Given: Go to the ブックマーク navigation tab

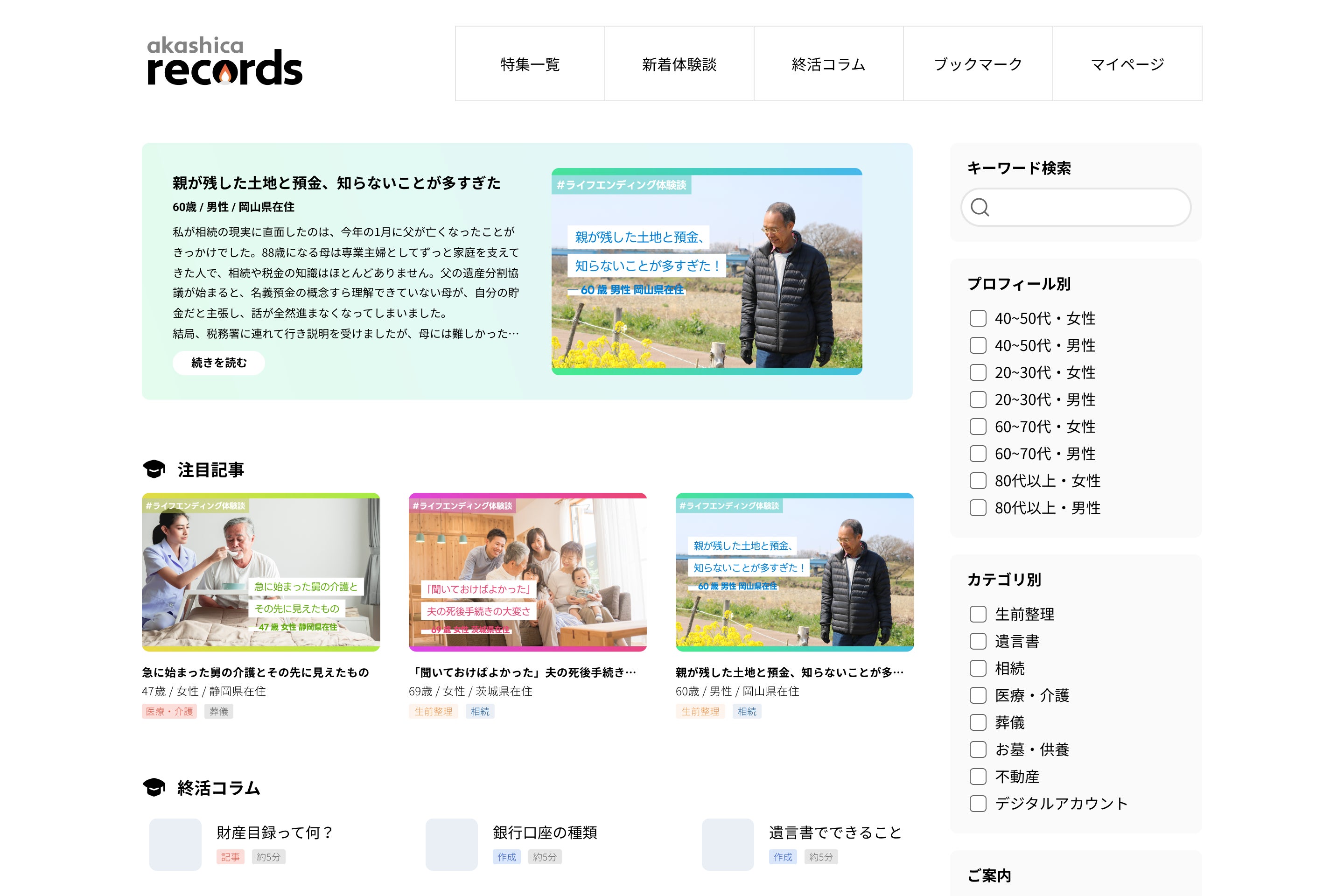Looking at the screenshot, I should (x=977, y=64).
